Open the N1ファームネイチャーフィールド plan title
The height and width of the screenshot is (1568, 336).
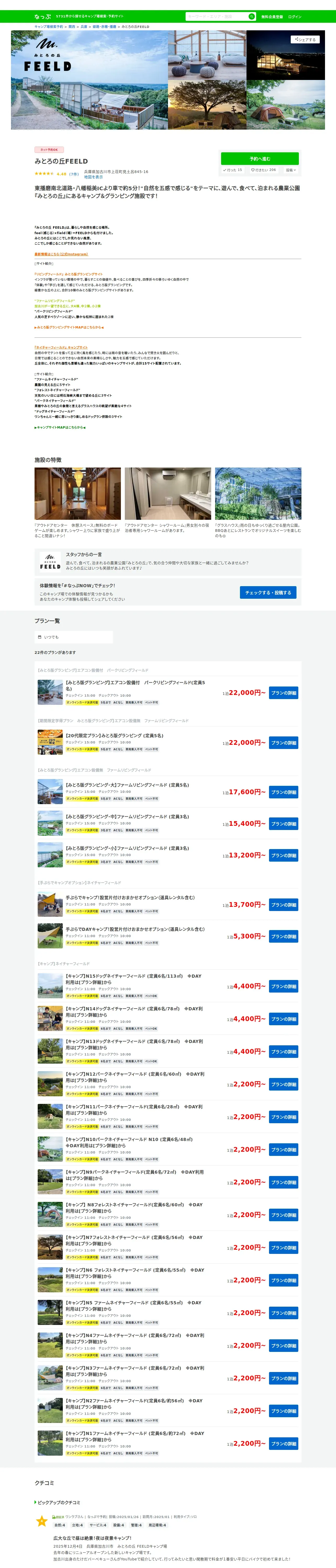135,1437
